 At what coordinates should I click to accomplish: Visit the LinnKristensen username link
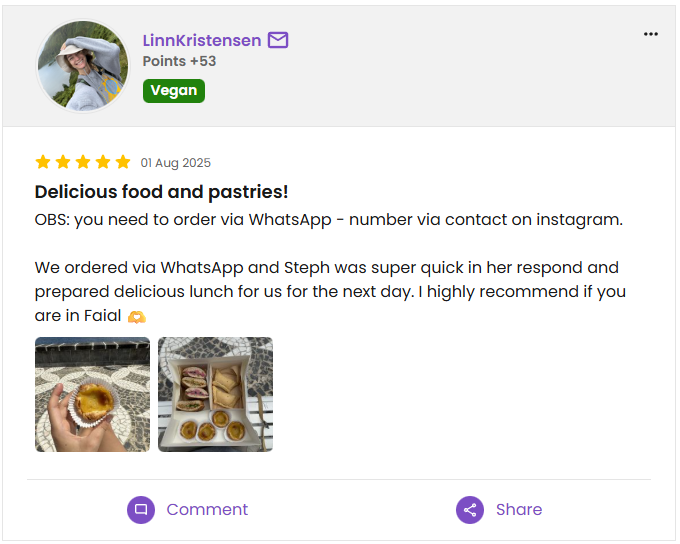202,40
